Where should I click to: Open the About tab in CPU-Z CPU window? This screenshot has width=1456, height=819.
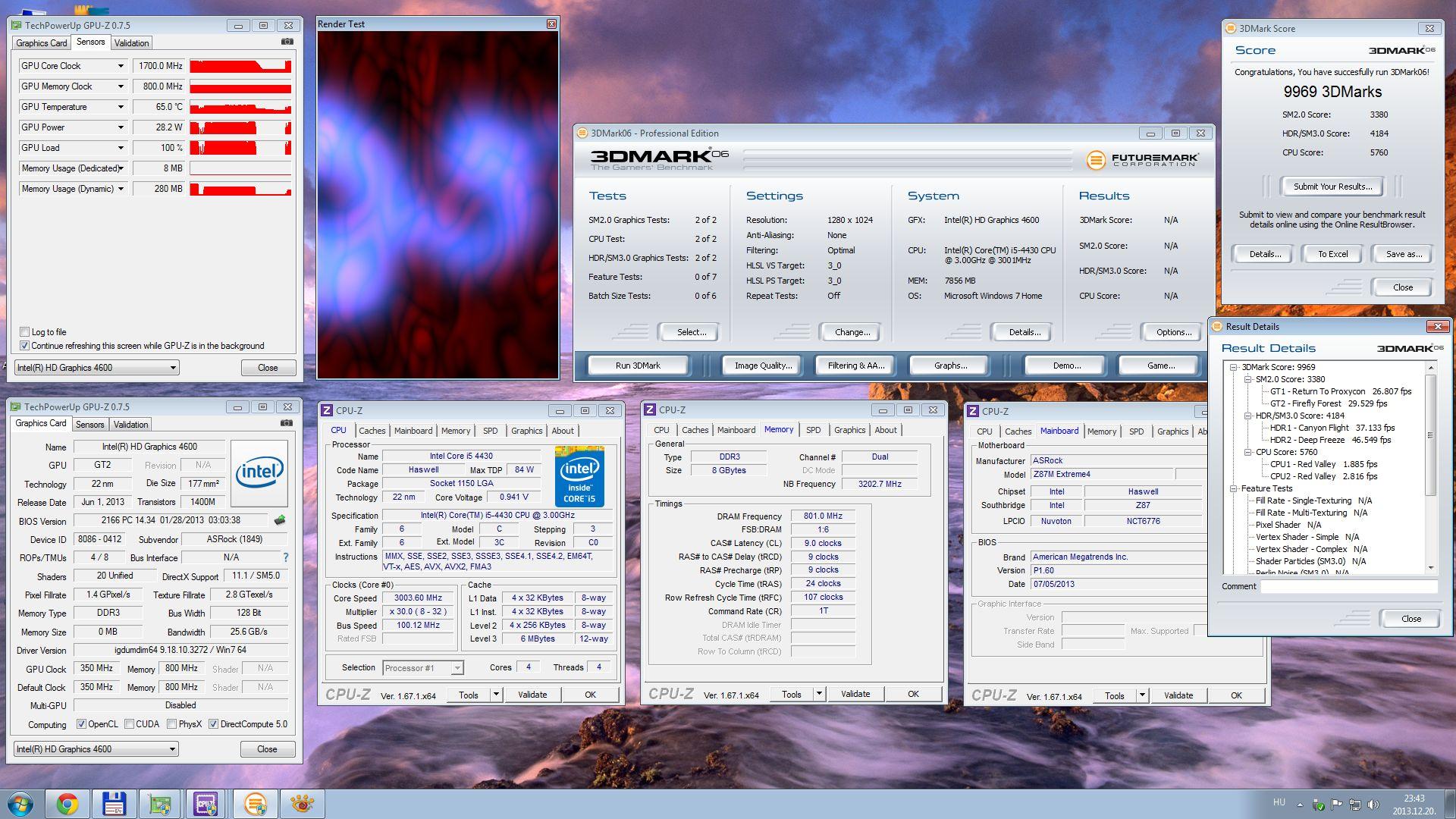tap(563, 431)
